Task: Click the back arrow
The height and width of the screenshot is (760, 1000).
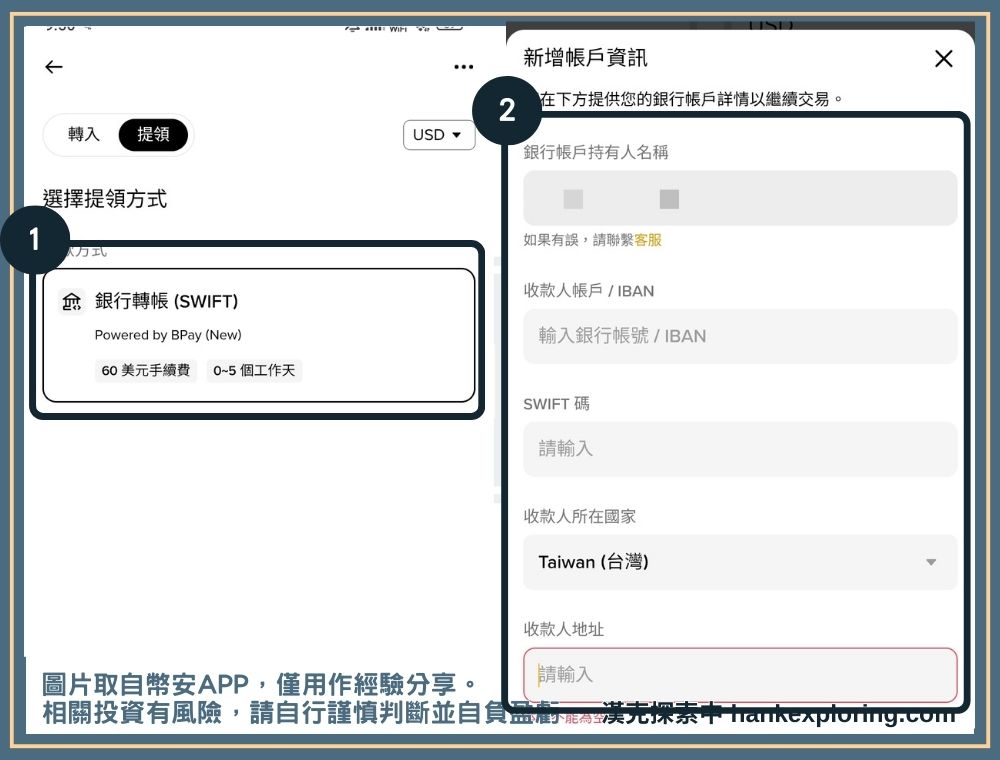Action: [53, 67]
